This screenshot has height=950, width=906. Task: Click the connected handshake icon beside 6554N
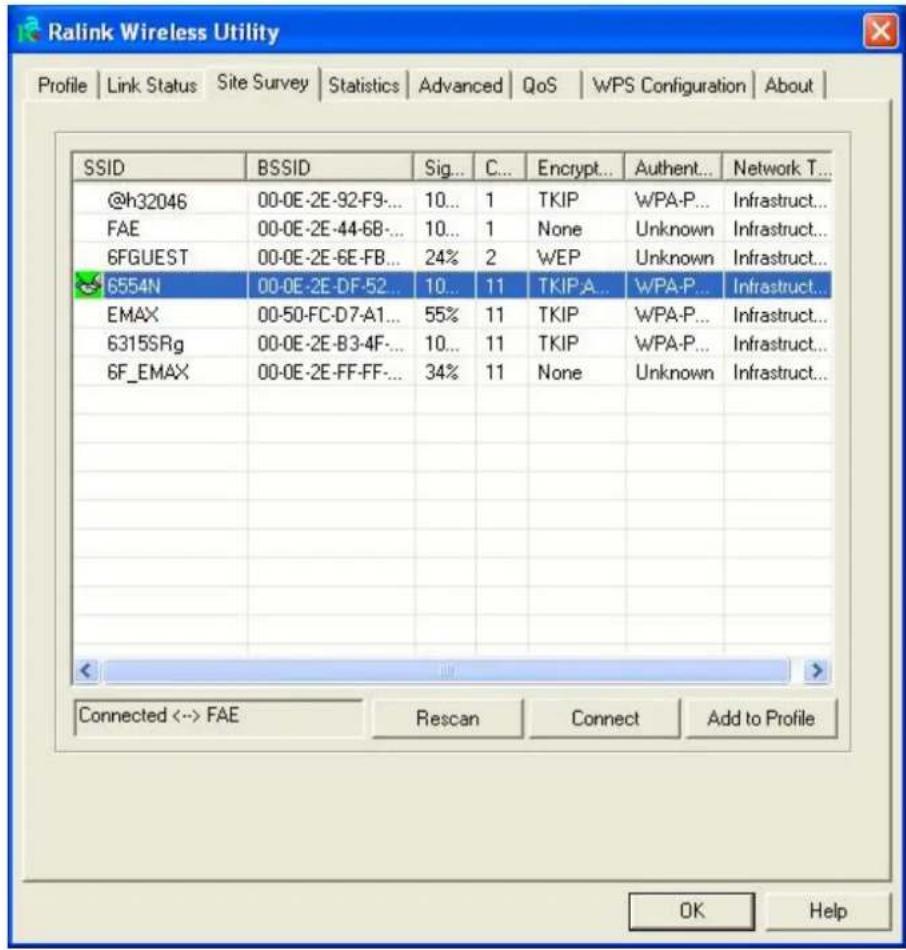tap(88, 285)
